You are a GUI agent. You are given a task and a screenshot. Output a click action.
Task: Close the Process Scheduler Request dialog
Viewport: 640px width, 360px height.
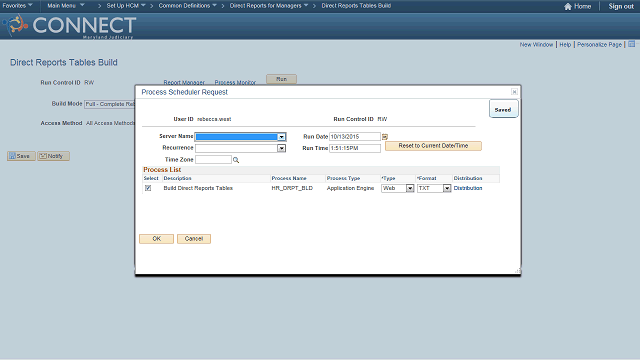pos(514,92)
